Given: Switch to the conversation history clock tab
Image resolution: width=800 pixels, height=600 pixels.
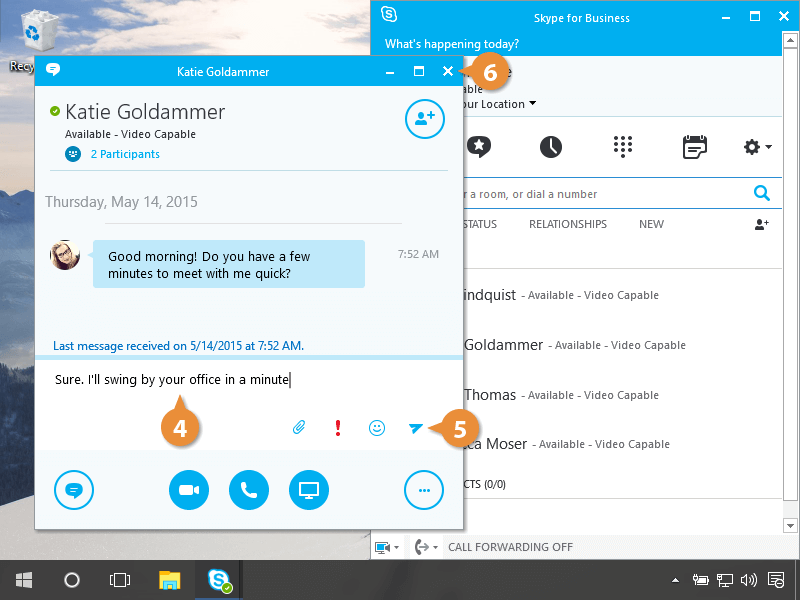Looking at the screenshot, I should tap(551, 147).
